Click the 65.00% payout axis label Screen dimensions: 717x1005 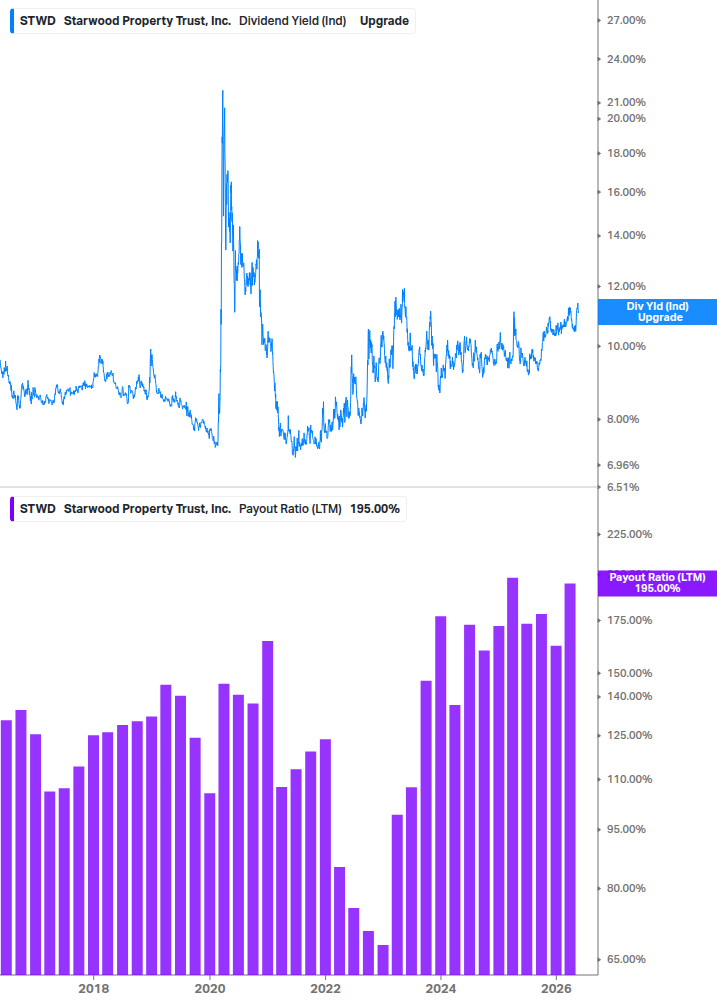point(626,959)
